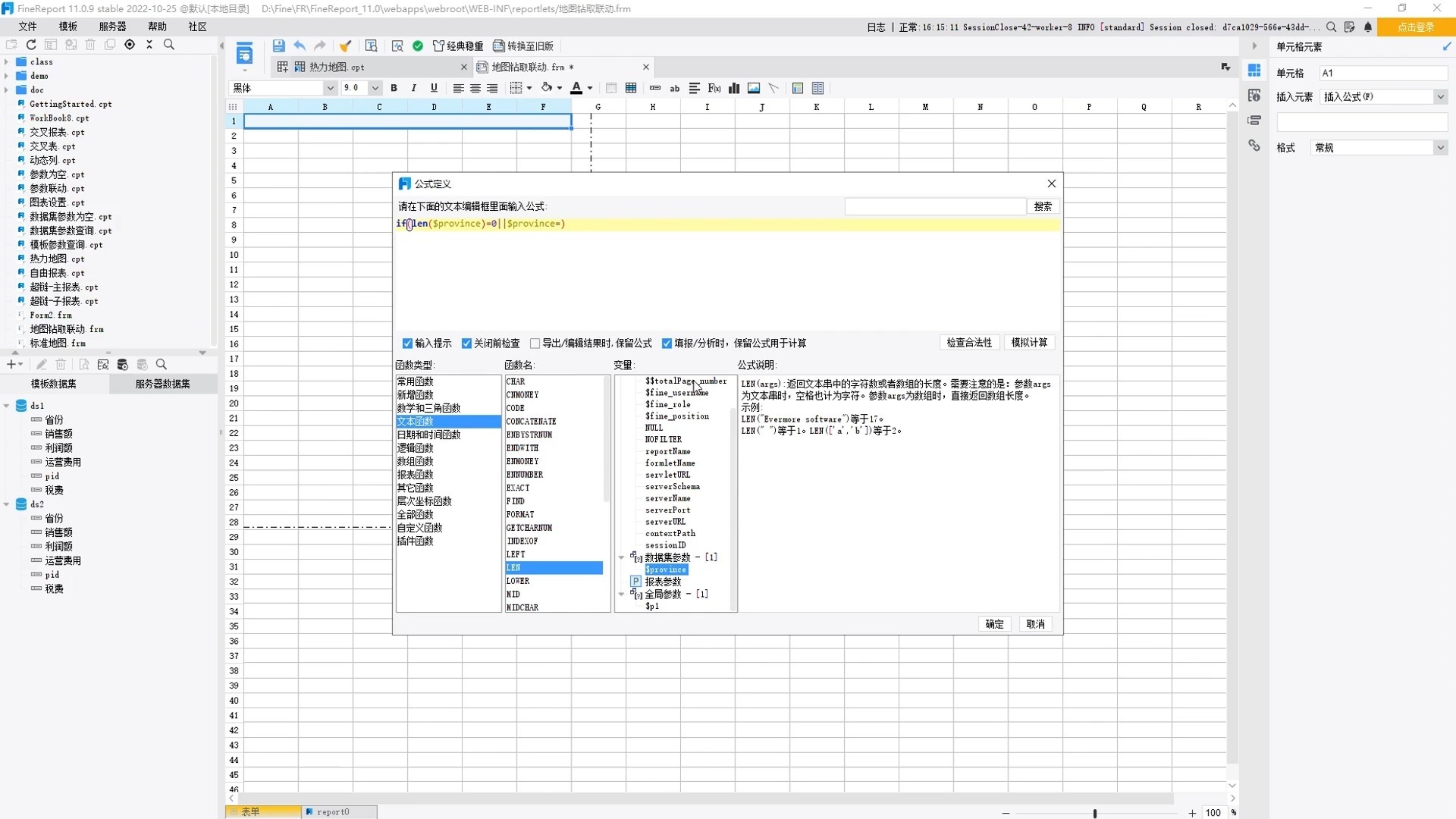Viewport: 1456px width, 819px height.
Task: Undo the last action
Action: point(300,46)
